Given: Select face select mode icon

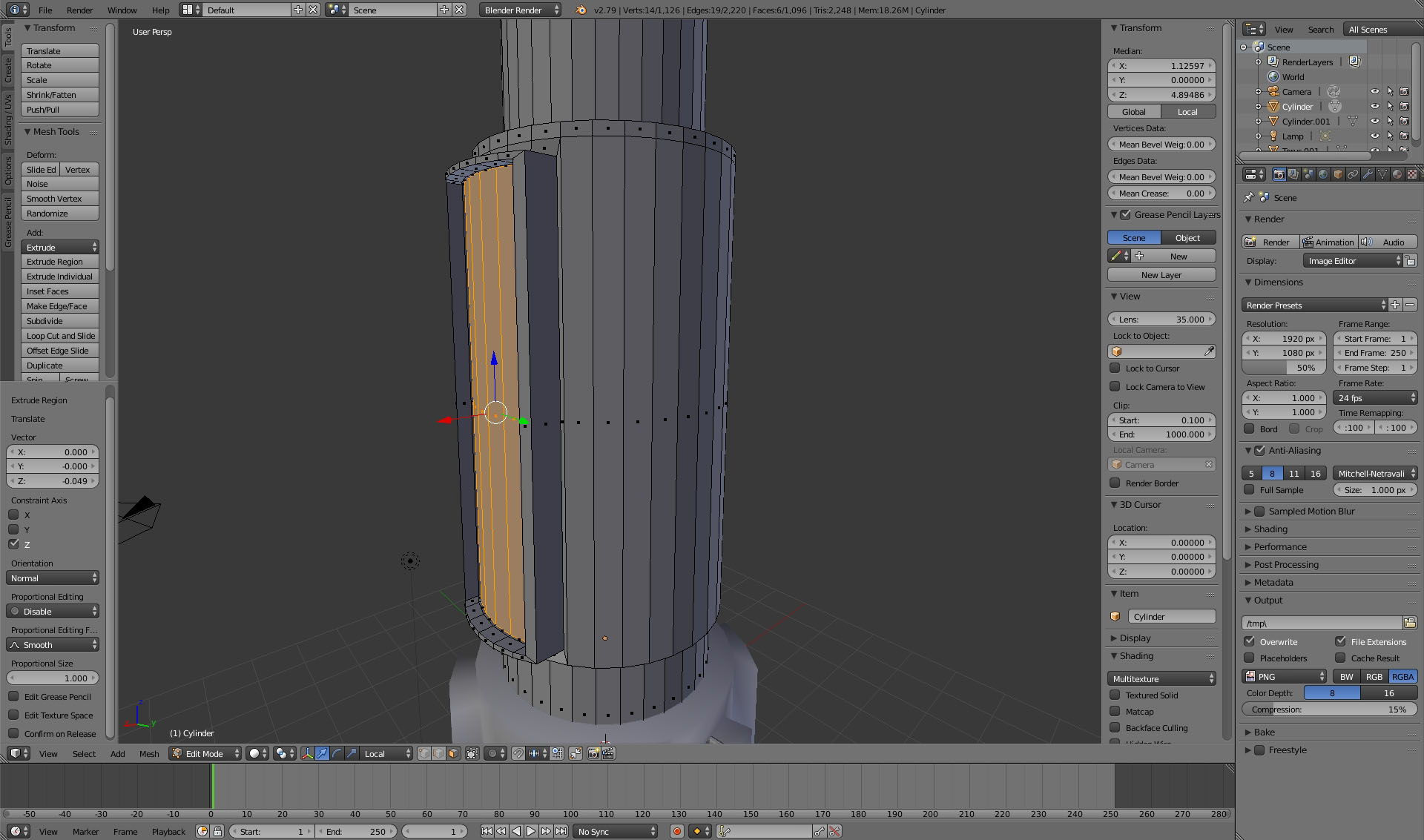Looking at the screenshot, I should tap(453, 753).
